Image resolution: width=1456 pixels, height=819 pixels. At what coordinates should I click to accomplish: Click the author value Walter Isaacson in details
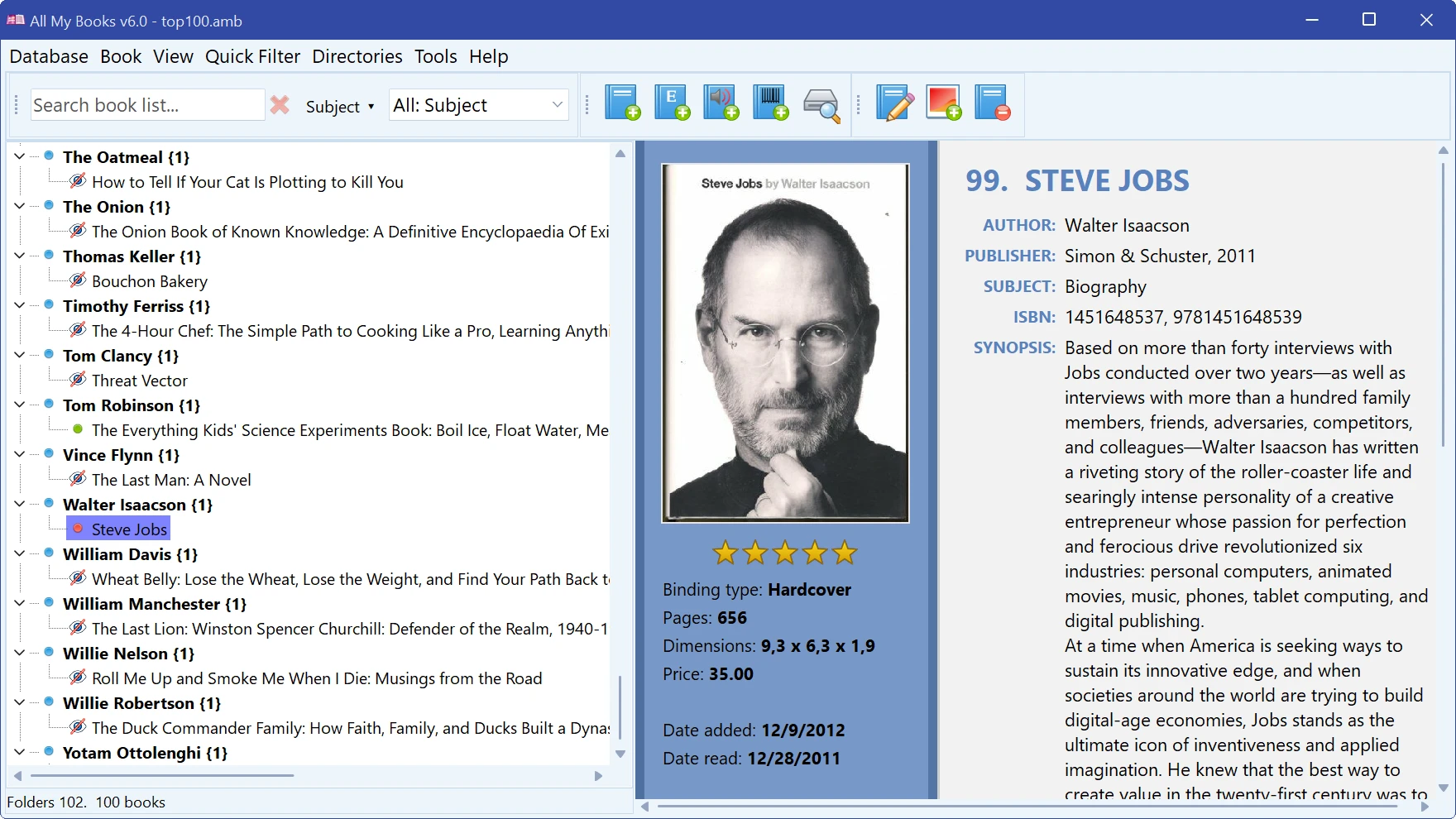(1127, 225)
